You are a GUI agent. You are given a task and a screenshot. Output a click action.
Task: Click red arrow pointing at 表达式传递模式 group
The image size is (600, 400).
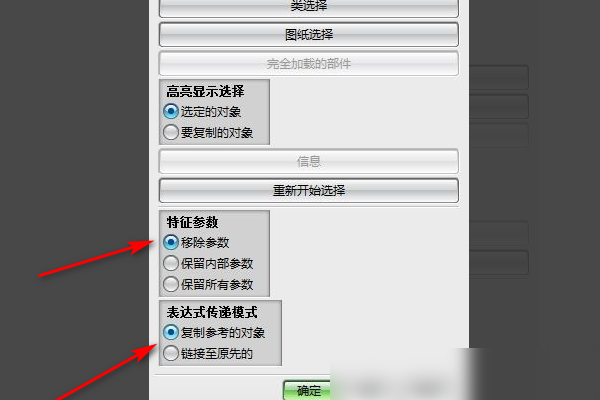pyautogui.click(x=106, y=372)
